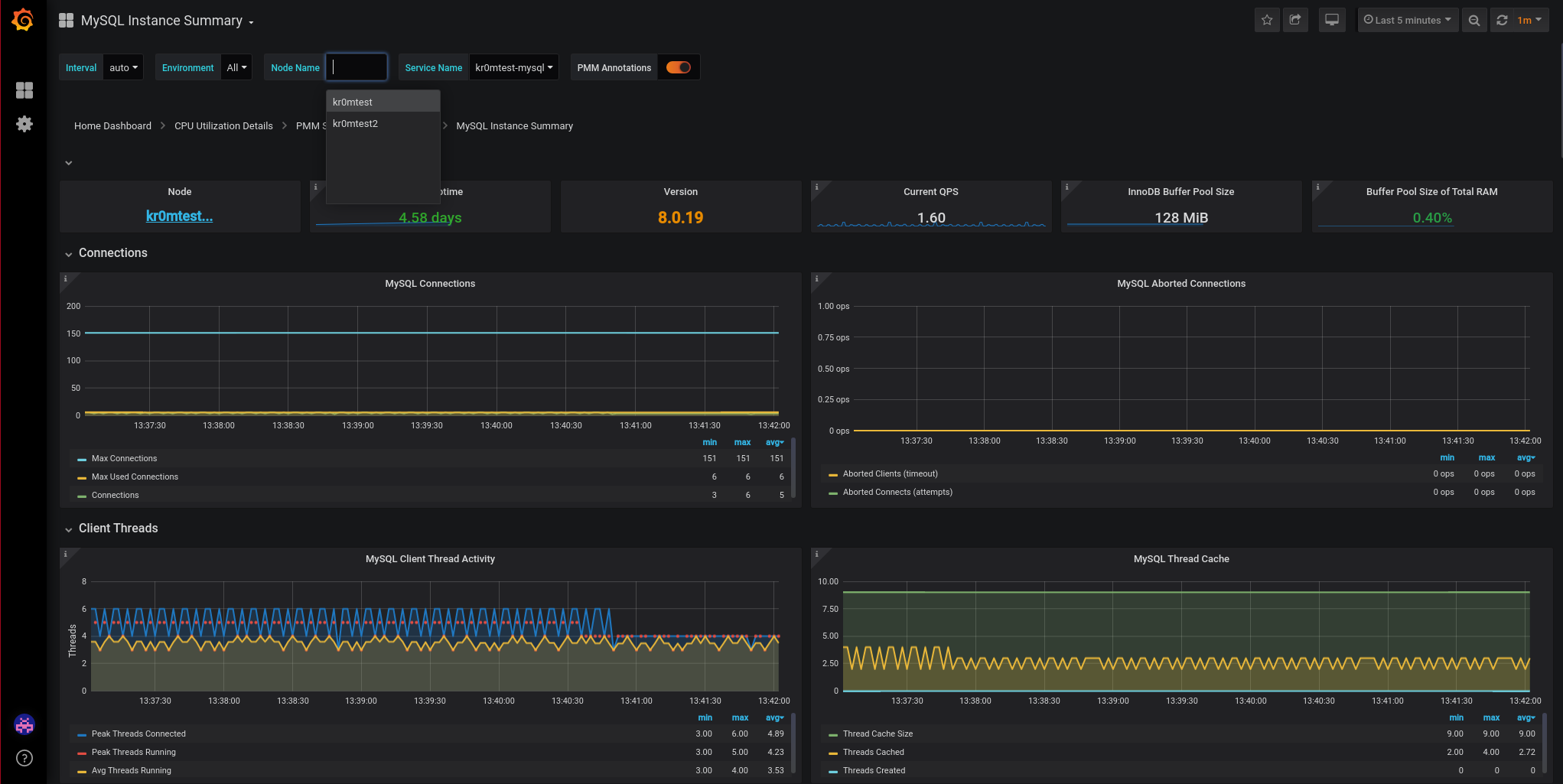The image size is (1563, 784).
Task: Star this dashboard as favorite
Action: (1267, 21)
